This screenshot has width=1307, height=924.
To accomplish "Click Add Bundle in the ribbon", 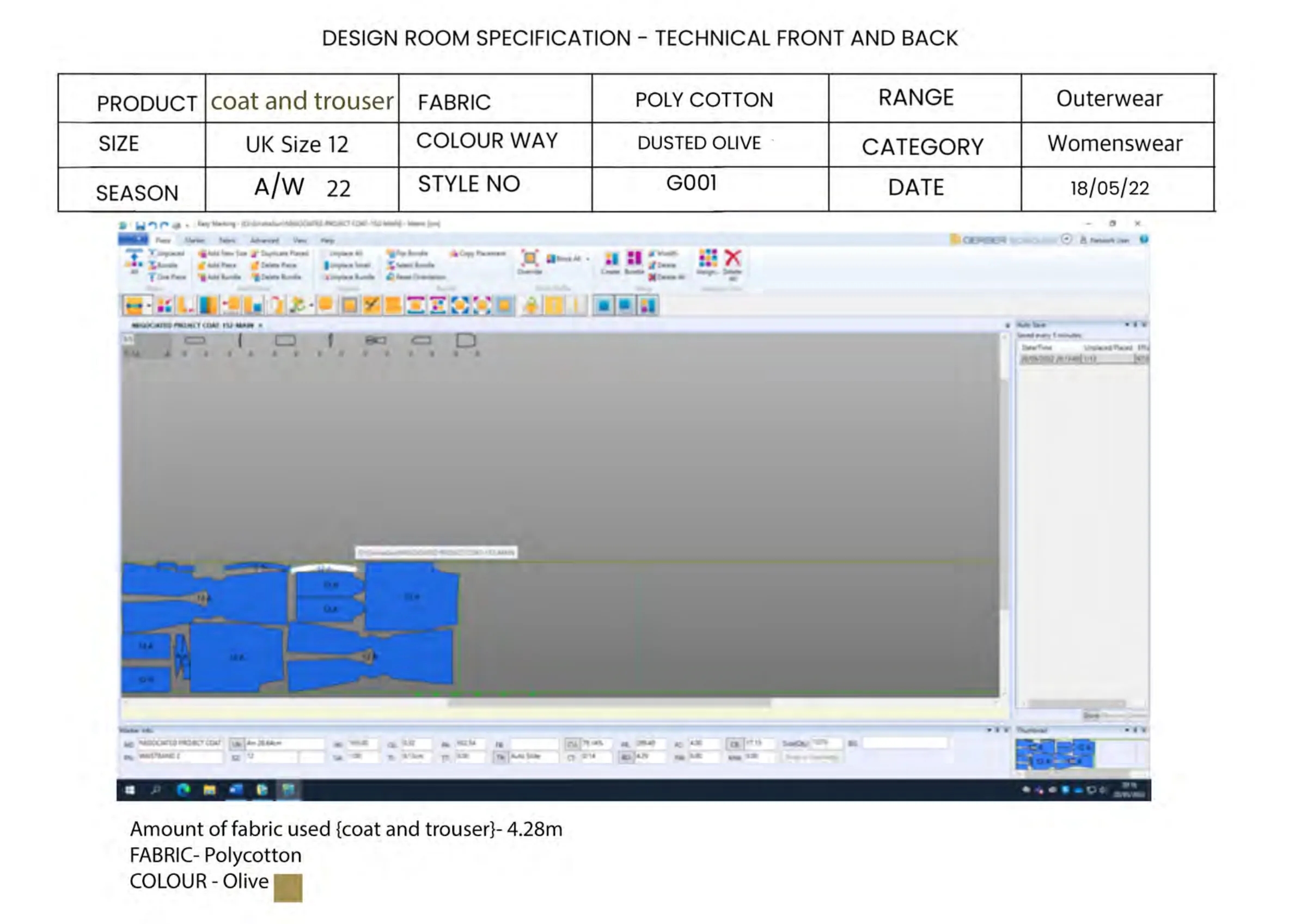I will coord(219,277).
